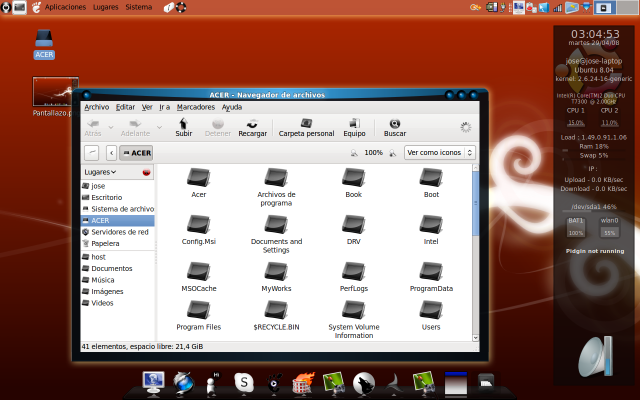
Task: Select the Documentos bookmark in the sidebar
Action: pos(118,268)
